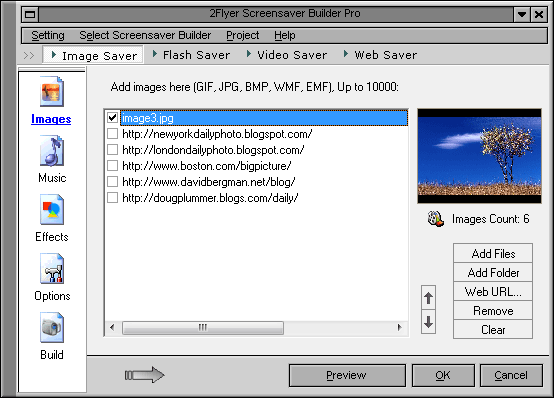Open the Effects section icon
Image resolution: width=554 pixels, height=398 pixels.
(52, 210)
